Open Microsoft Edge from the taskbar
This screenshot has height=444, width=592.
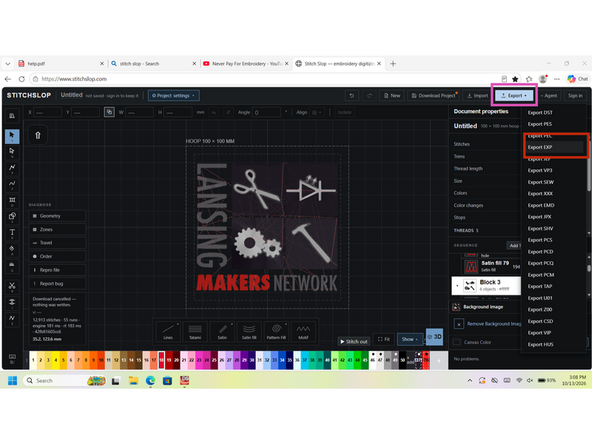pos(150,381)
